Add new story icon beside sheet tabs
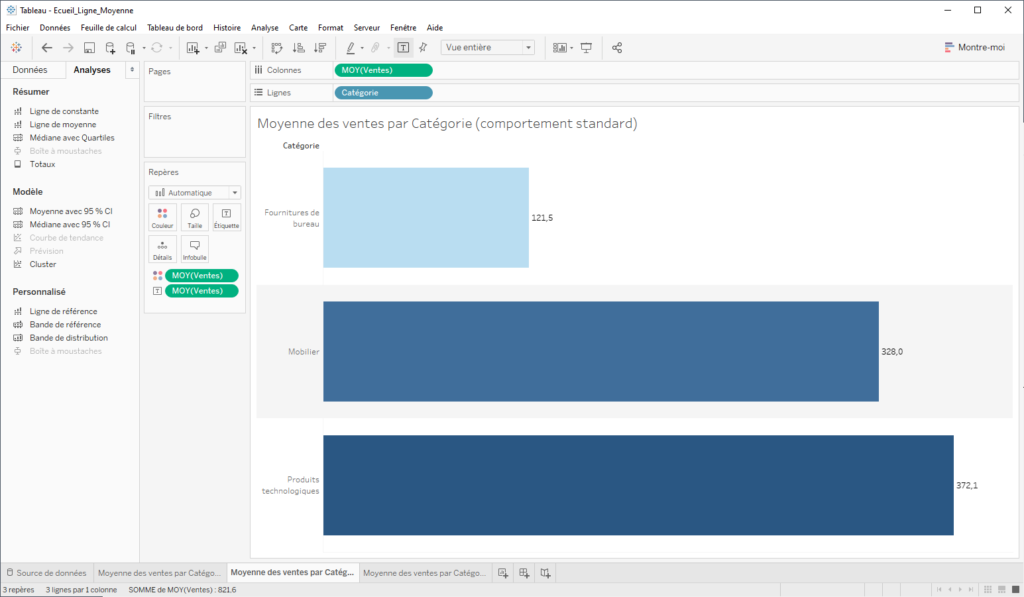Screen dimensions: 1024x597 (x=545, y=573)
